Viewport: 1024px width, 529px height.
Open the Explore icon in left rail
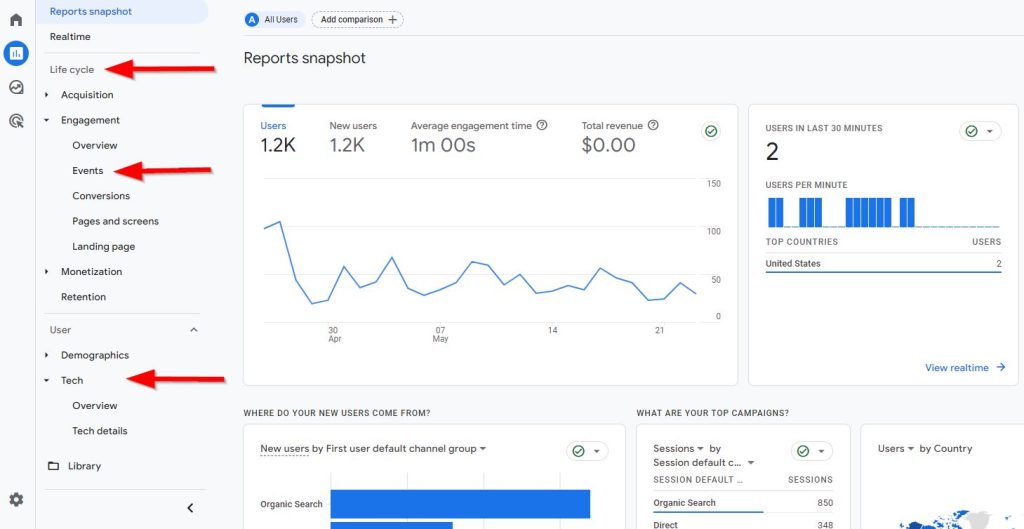click(x=16, y=87)
